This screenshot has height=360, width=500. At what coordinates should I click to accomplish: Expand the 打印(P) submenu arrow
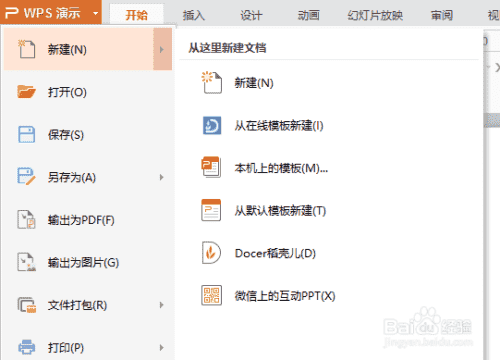pyautogui.click(x=162, y=348)
